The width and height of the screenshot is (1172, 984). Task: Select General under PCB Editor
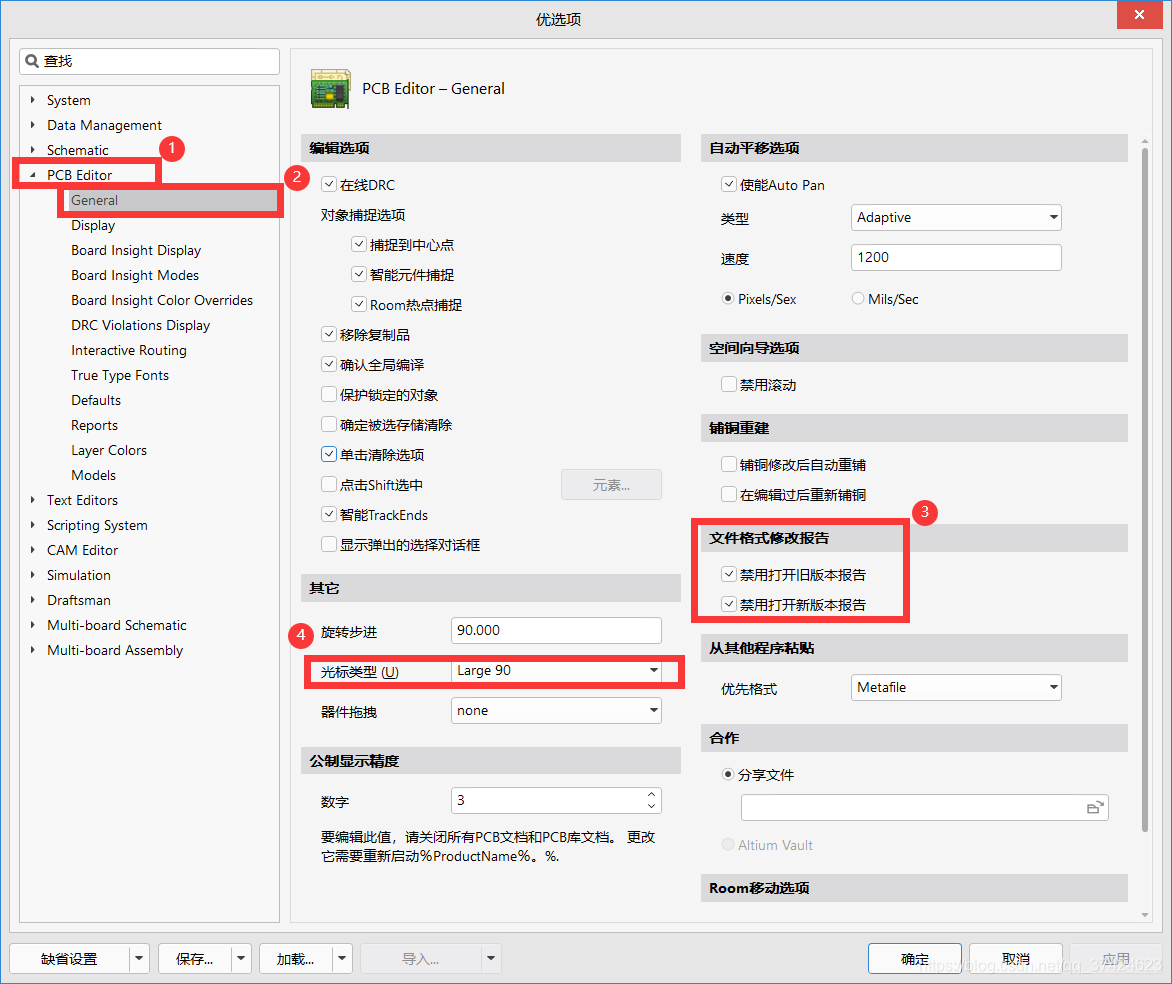tap(173, 200)
